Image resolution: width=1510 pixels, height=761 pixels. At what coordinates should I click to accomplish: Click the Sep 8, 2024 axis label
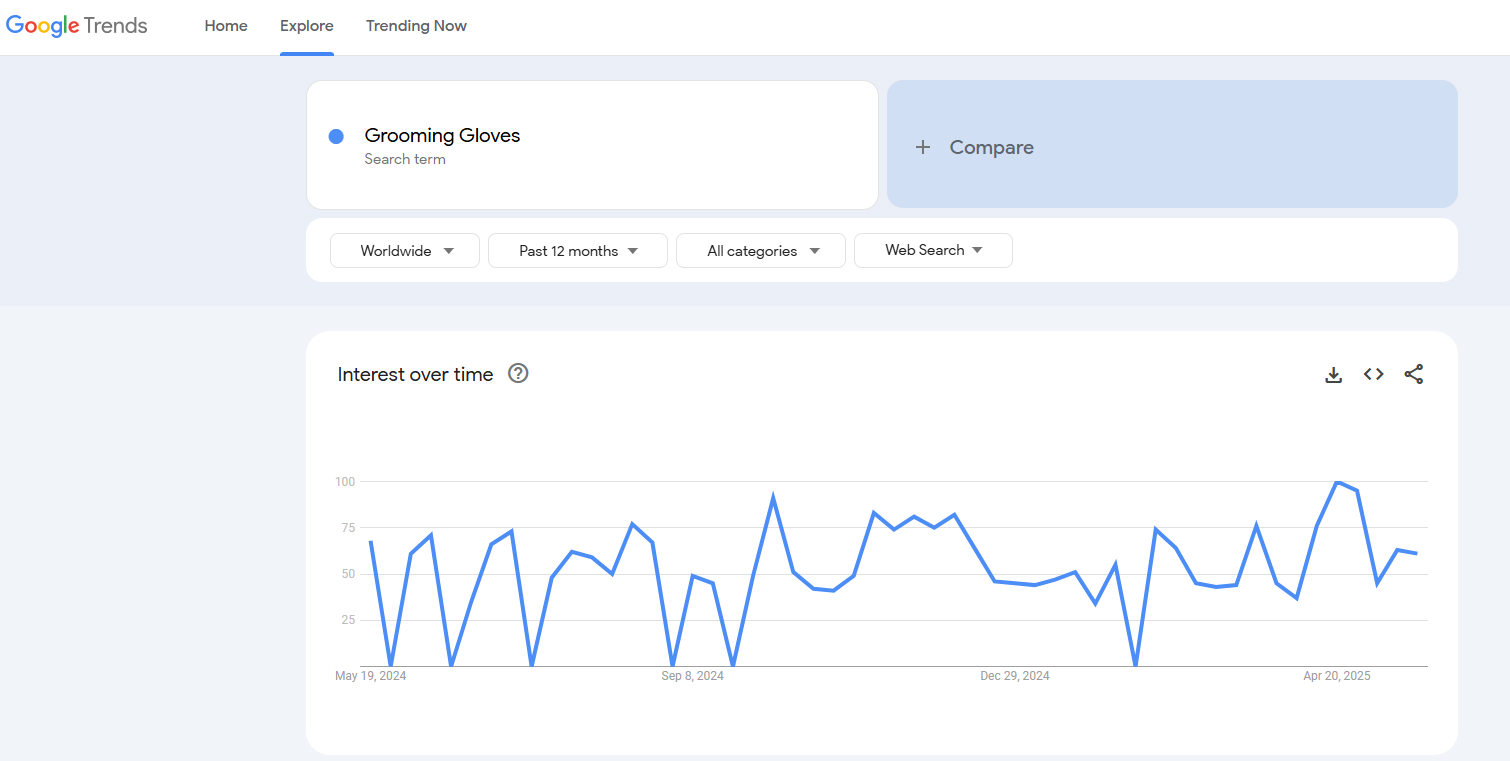692,676
